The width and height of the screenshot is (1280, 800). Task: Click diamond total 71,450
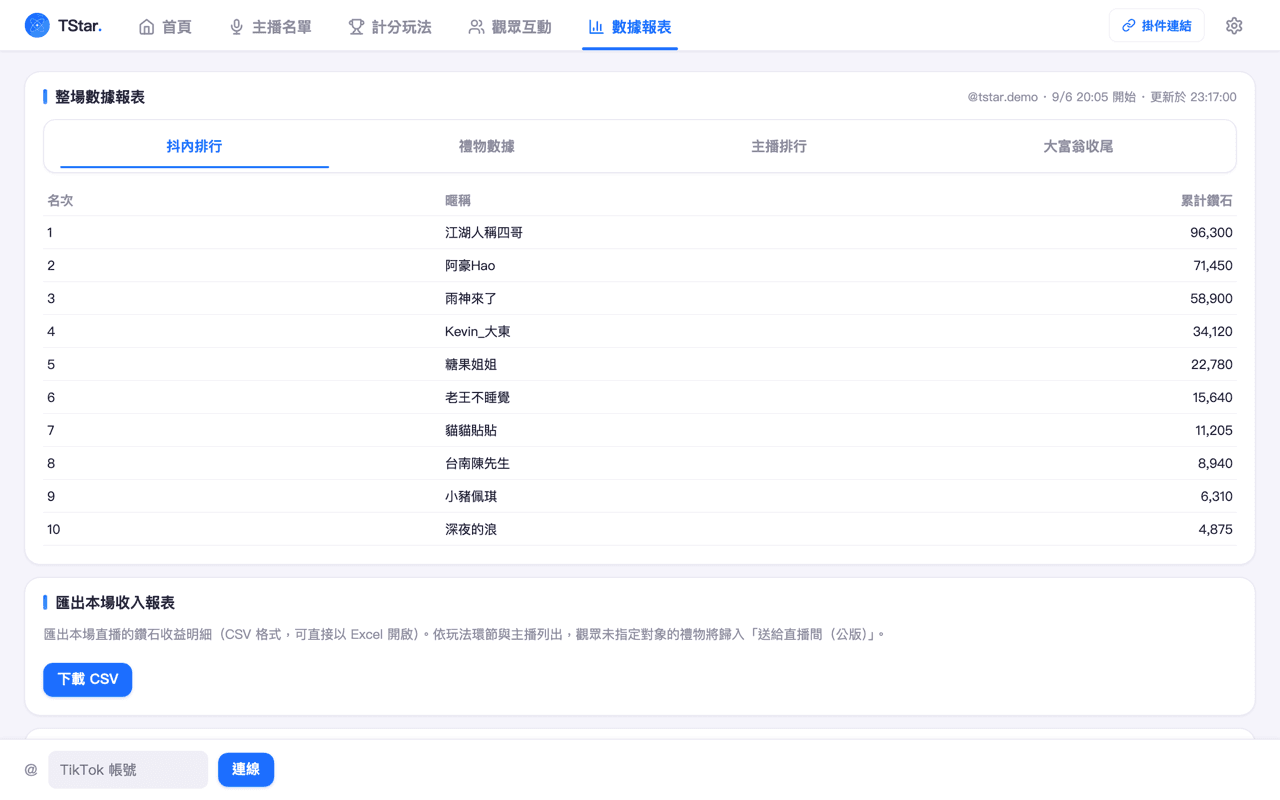tap(1213, 265)
